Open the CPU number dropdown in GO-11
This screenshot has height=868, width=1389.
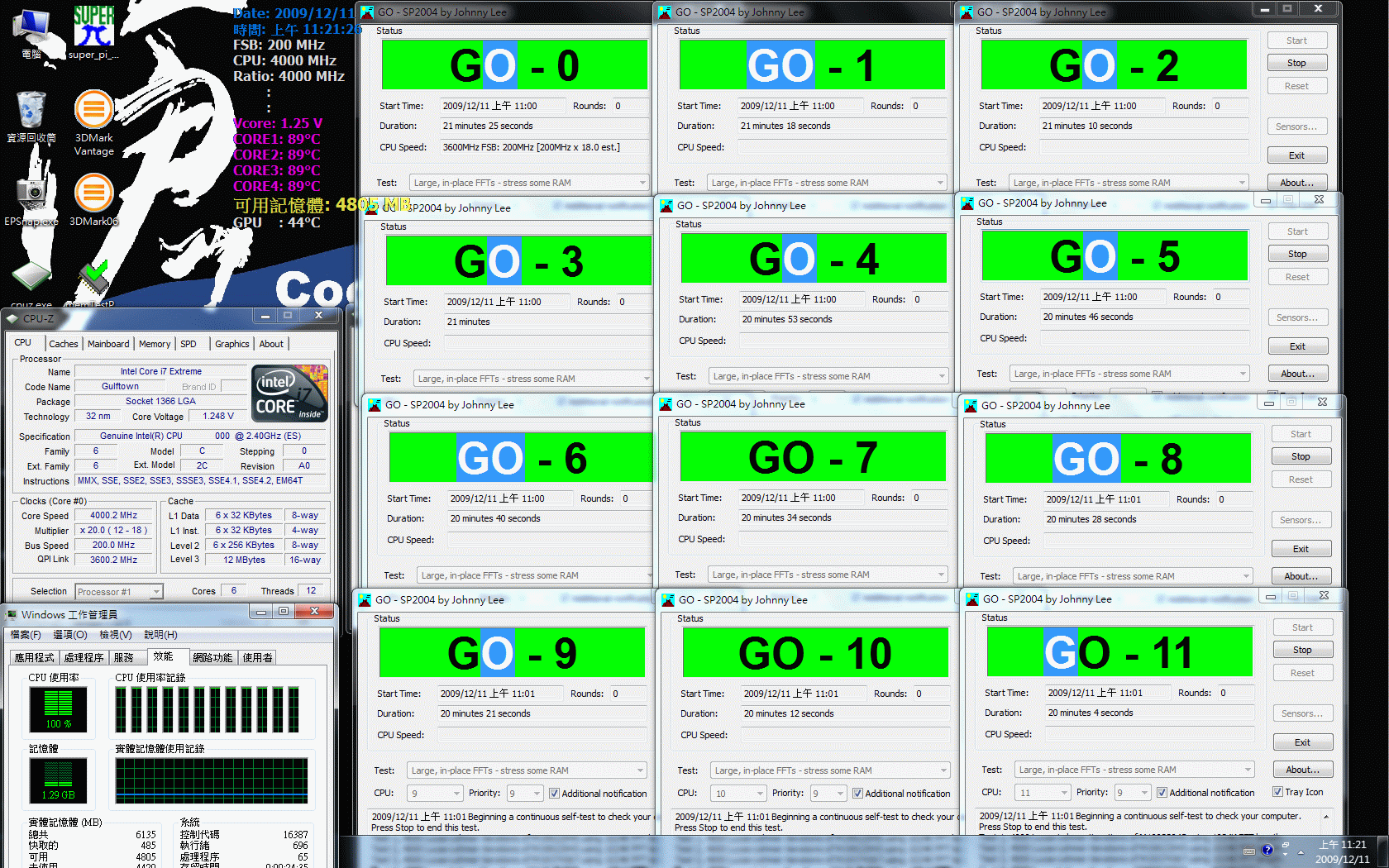tap(1044, 792)
